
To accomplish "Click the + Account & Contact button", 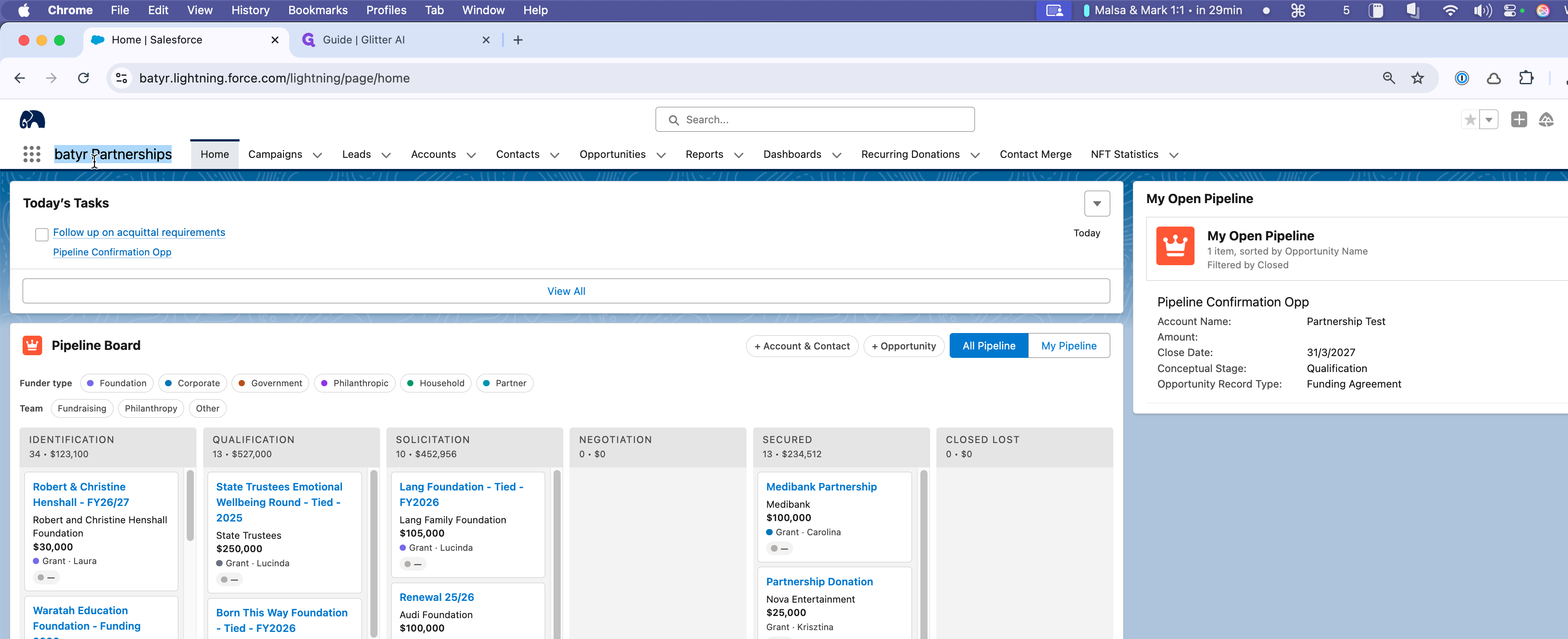I will [802, 346].
